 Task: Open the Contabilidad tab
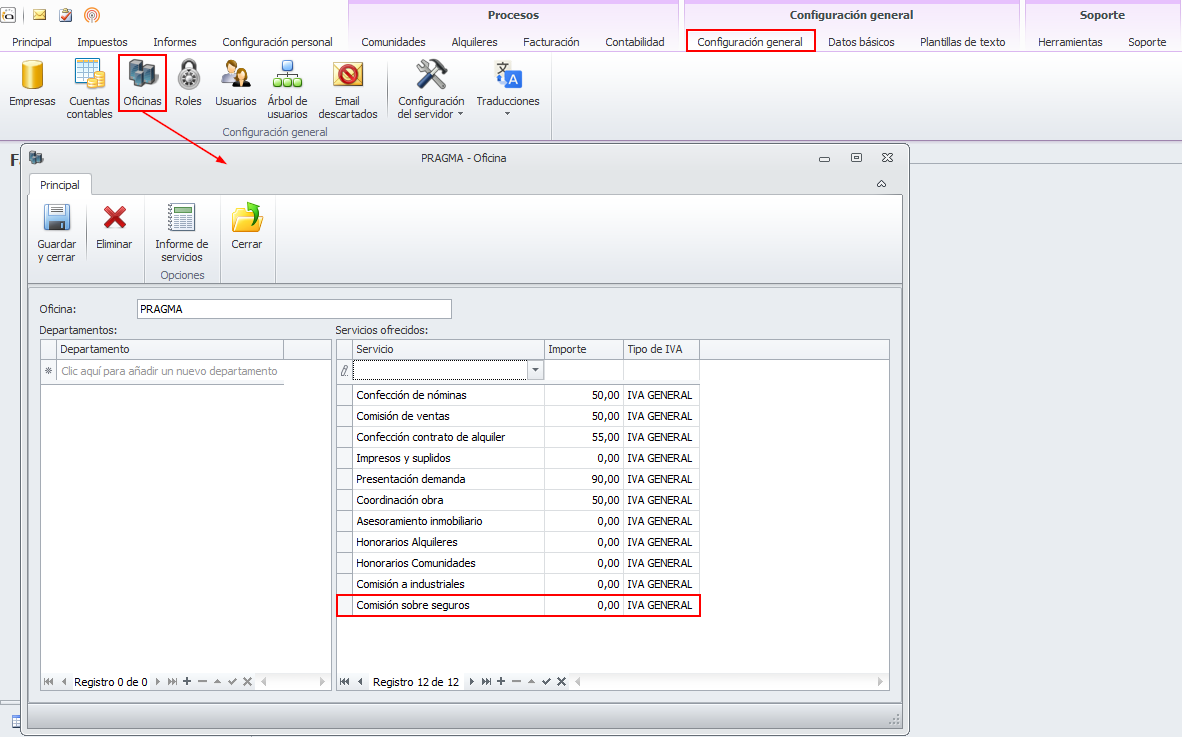635,42
